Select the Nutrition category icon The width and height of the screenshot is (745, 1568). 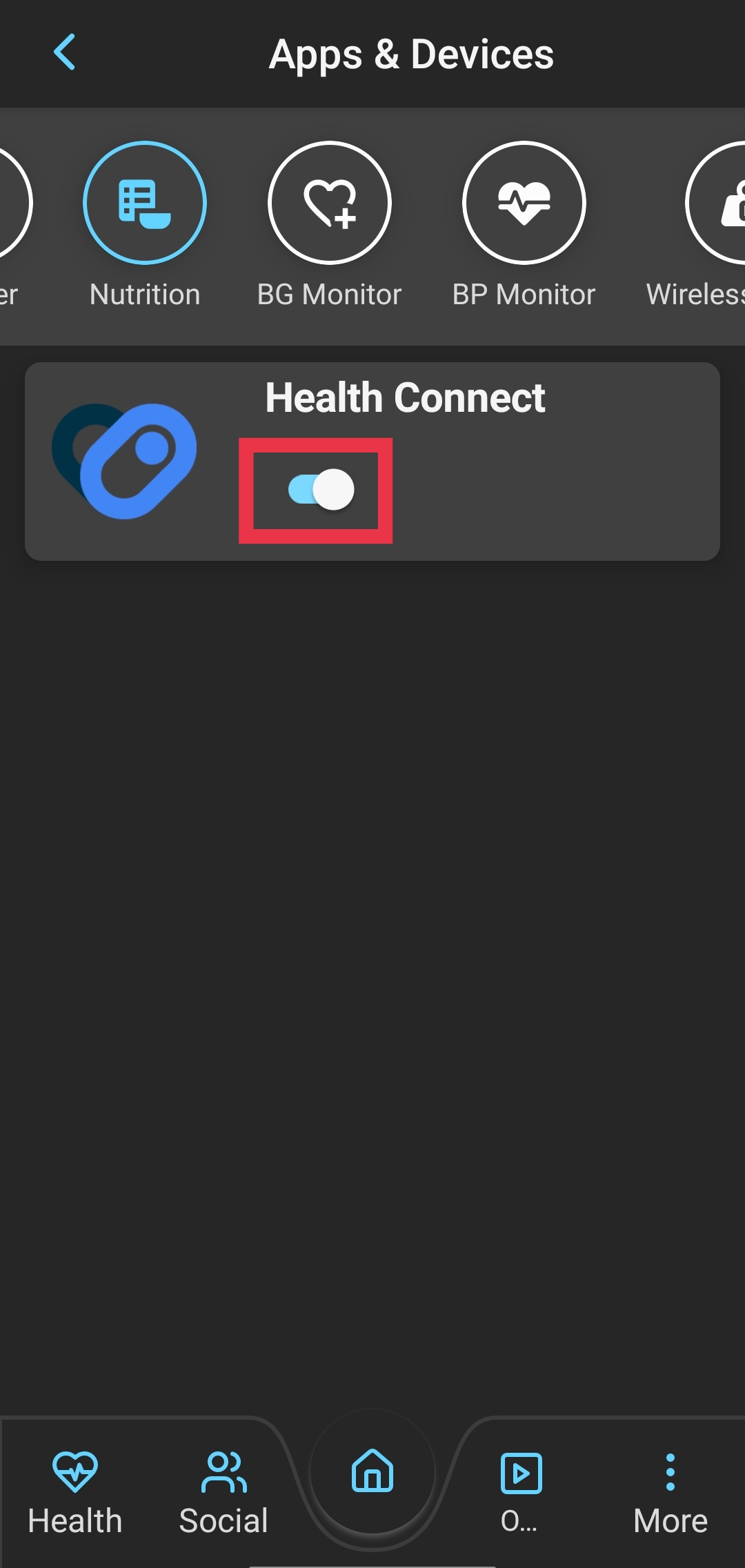coord(145,203)
